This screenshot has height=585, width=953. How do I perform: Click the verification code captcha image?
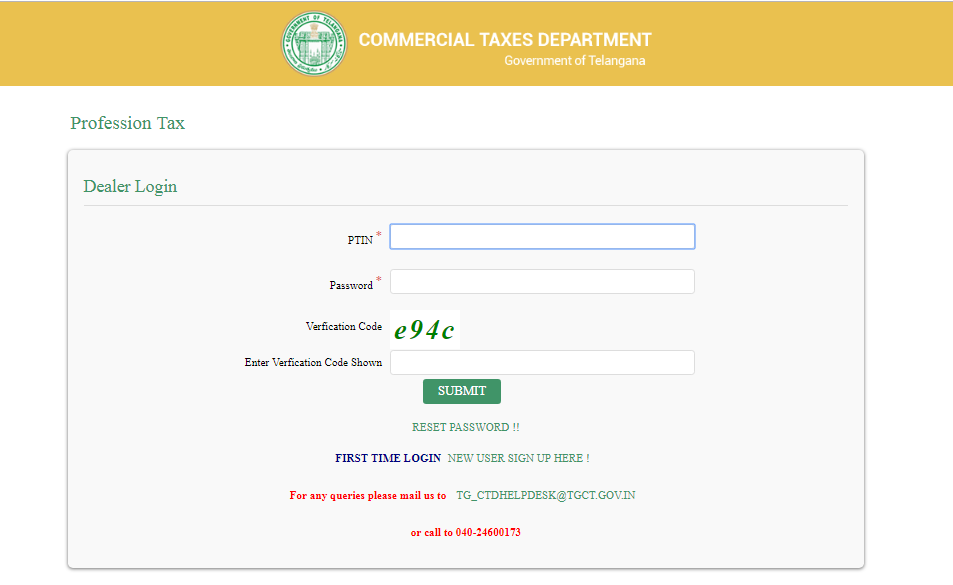pyautogui.click(x=424, y=329)
